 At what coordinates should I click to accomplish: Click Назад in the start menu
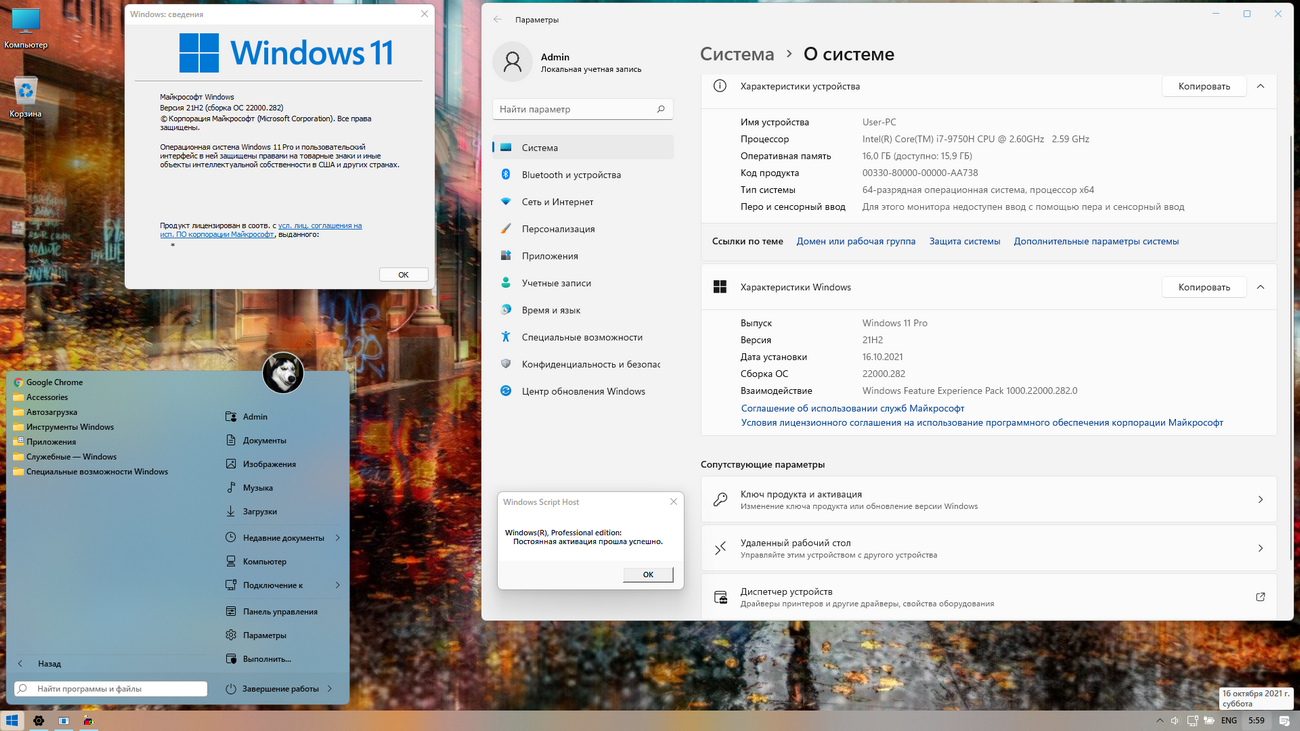[x=41, y=663]
